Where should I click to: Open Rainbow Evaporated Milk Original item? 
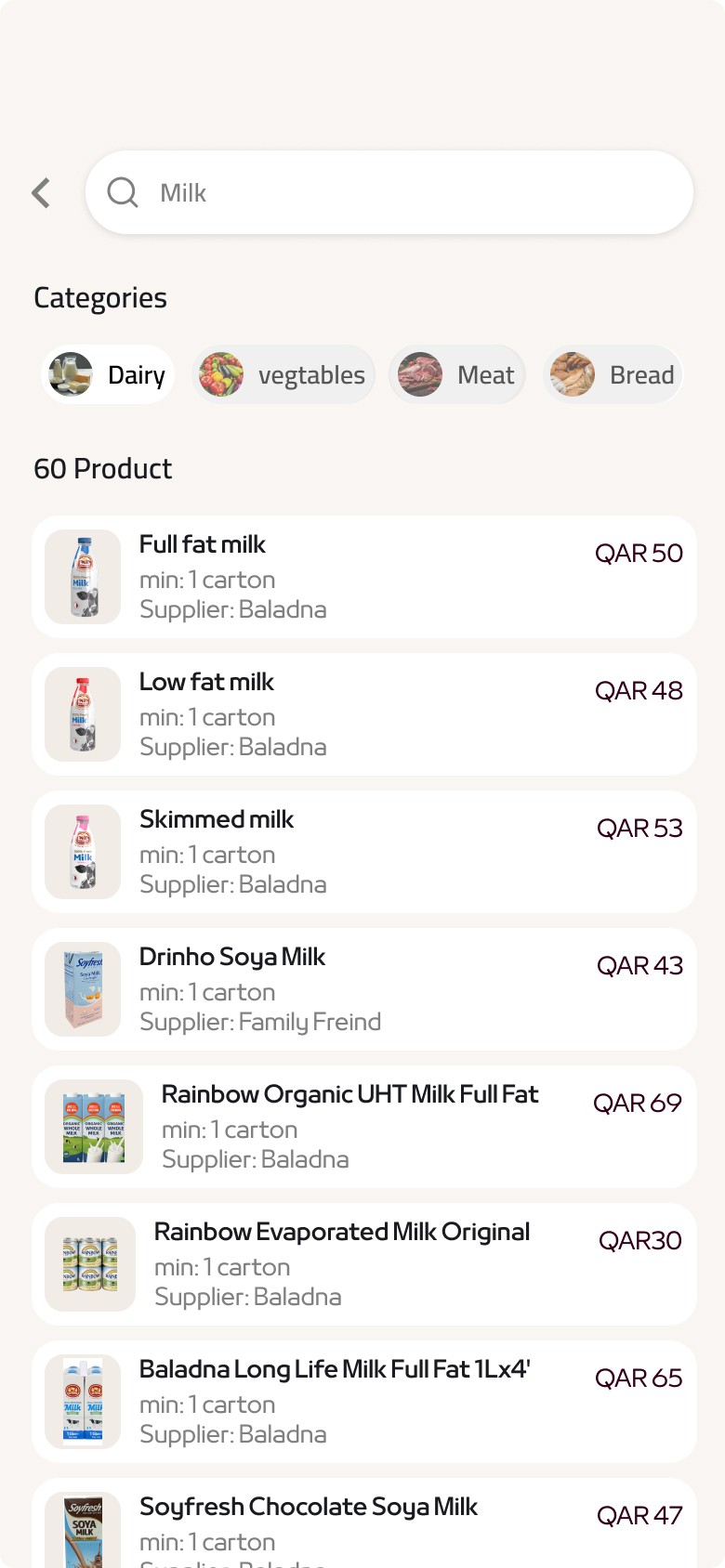pyautogui.click(x=364, y=1264)
